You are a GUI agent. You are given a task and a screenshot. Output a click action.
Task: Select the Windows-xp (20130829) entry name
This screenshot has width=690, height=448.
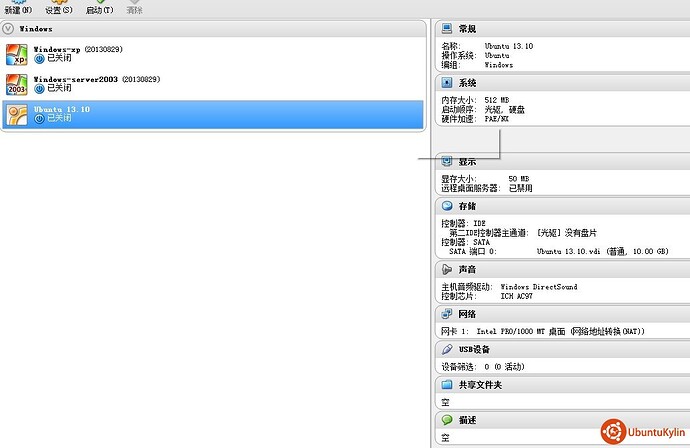click(78, 49)
